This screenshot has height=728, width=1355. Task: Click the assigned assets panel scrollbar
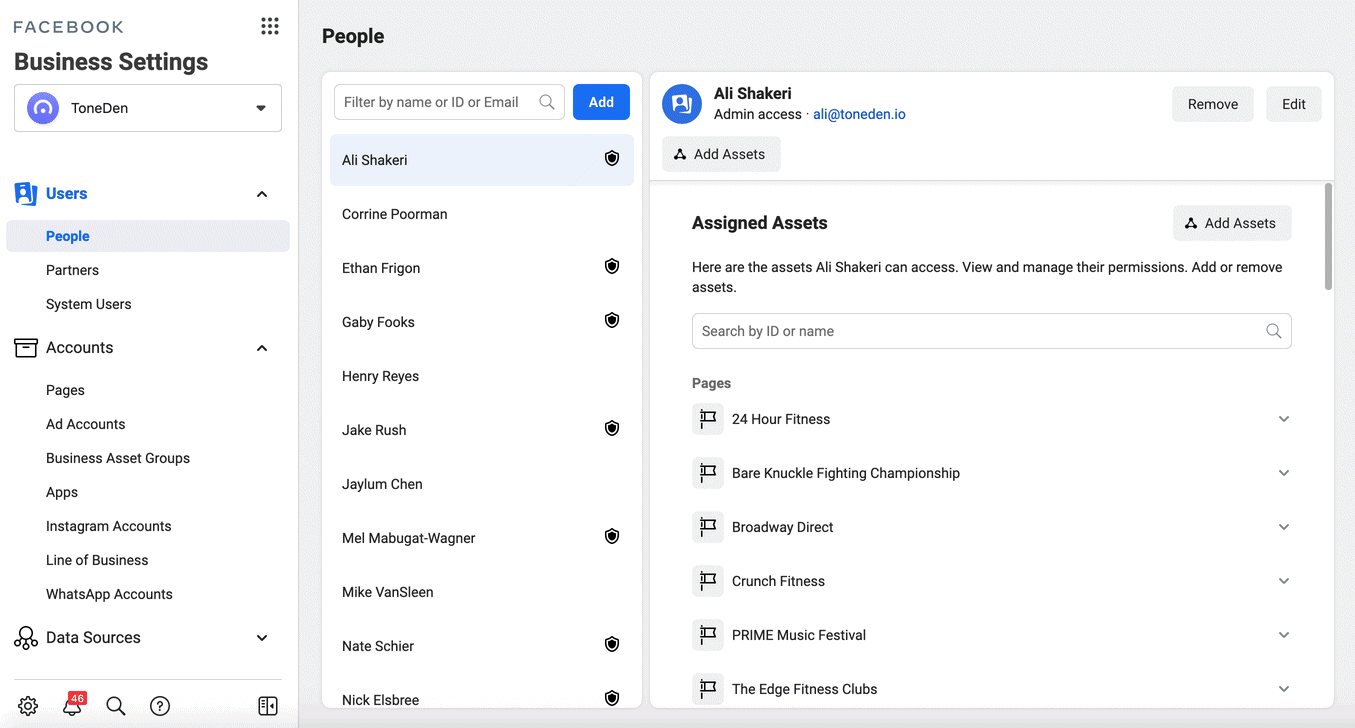tap(1328, 236)
